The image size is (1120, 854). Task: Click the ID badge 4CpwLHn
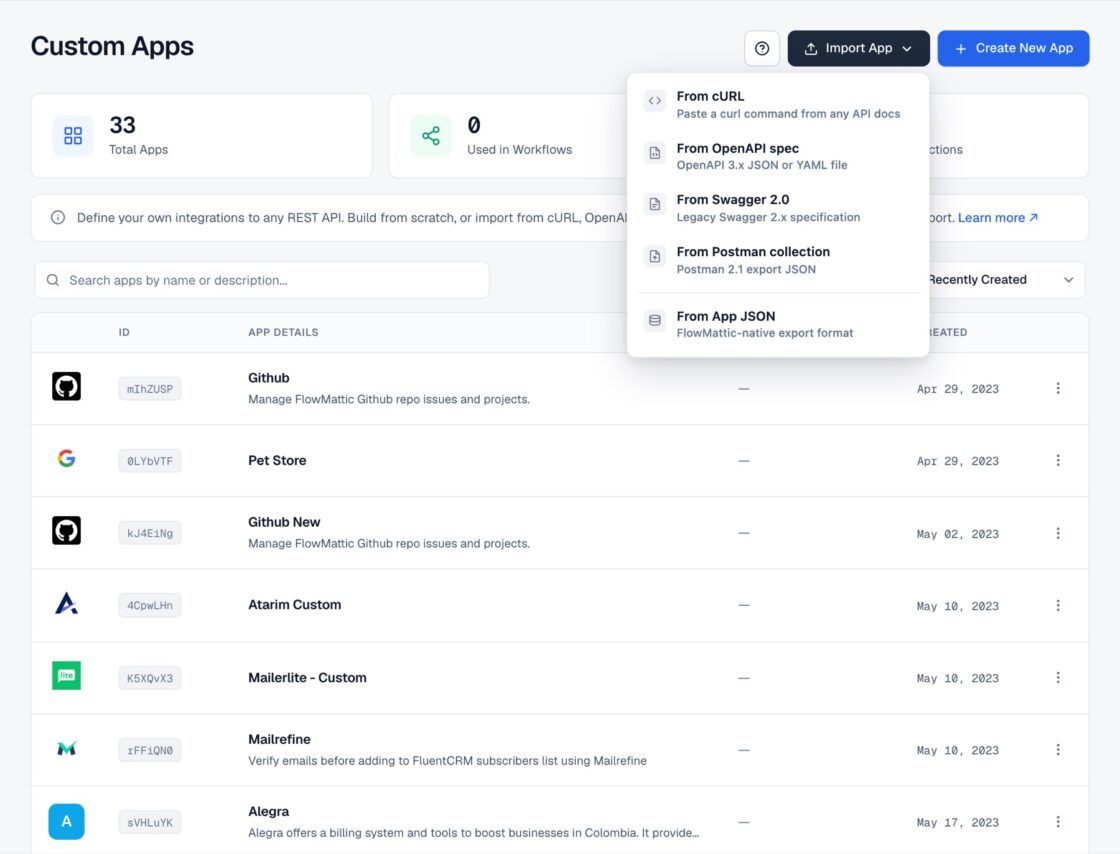click(x=150, y=606)
